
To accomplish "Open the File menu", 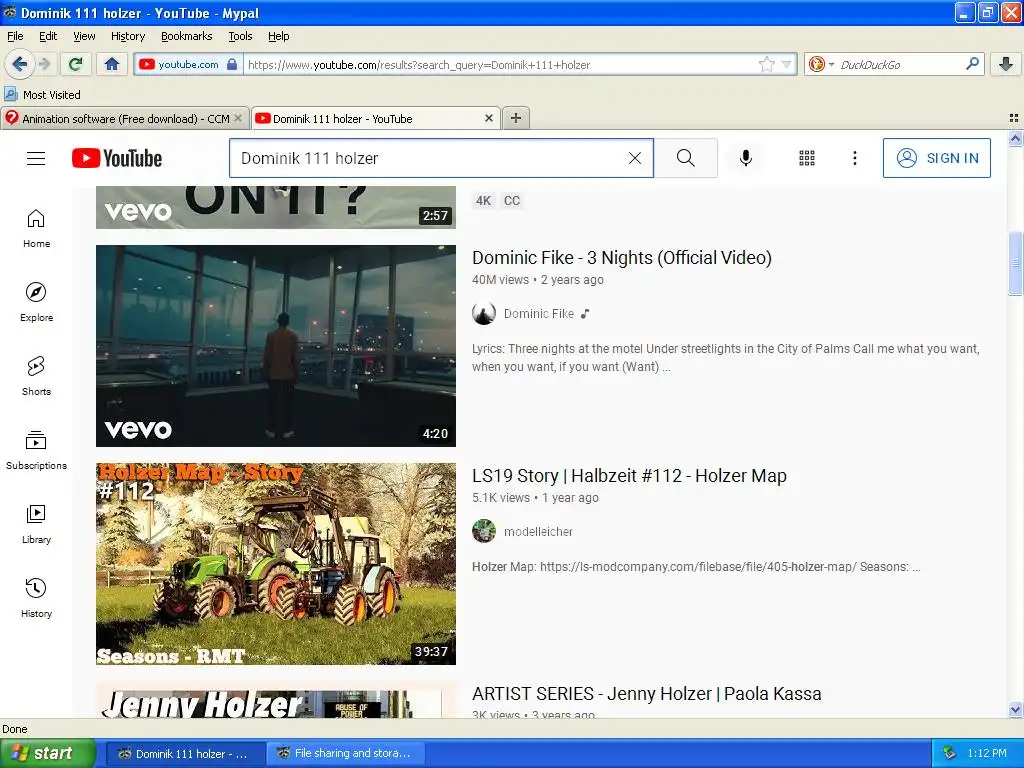I will [15, 36].
